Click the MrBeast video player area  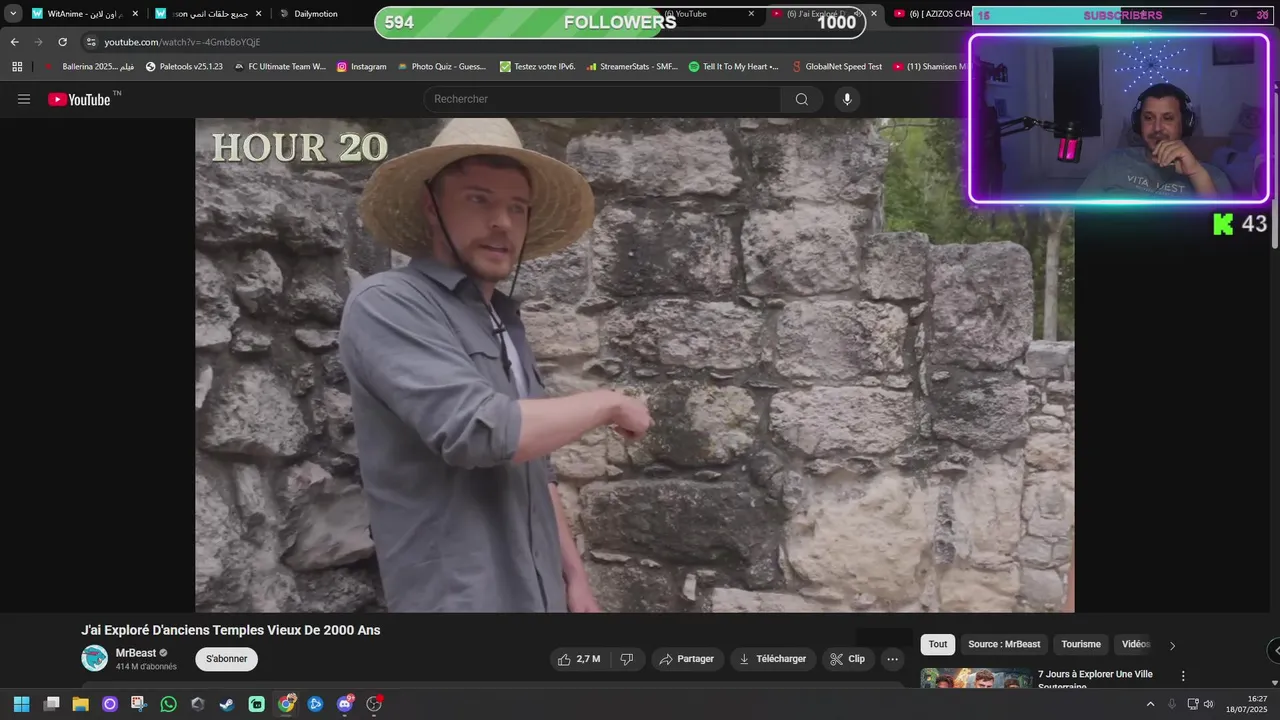click(635, 365)
